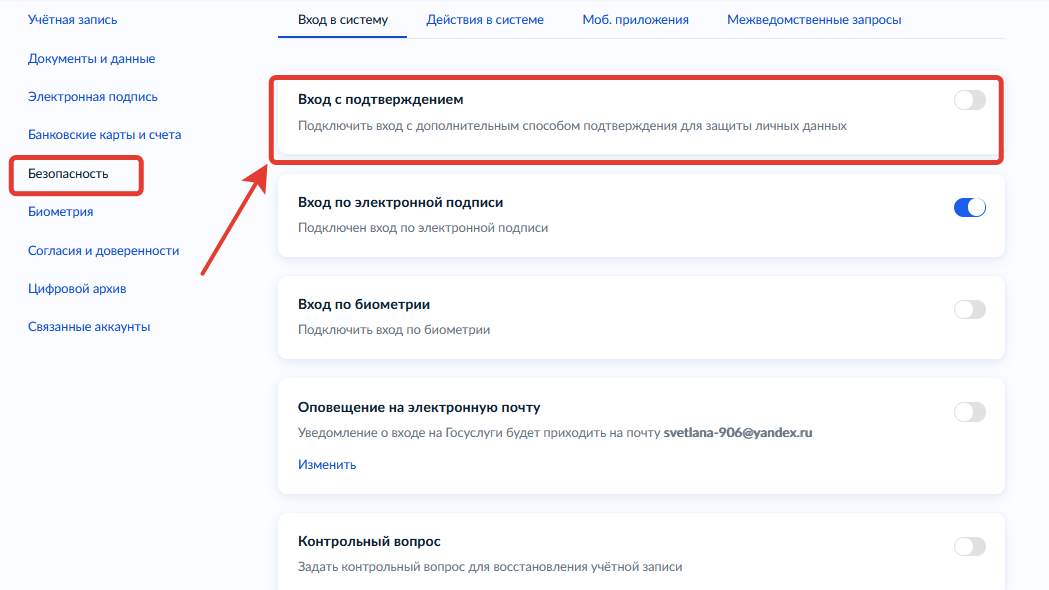Click the svetlana-906@yandex.ru email address text
This screenshot has width=1049, height=590.
[x=738, y=434]
